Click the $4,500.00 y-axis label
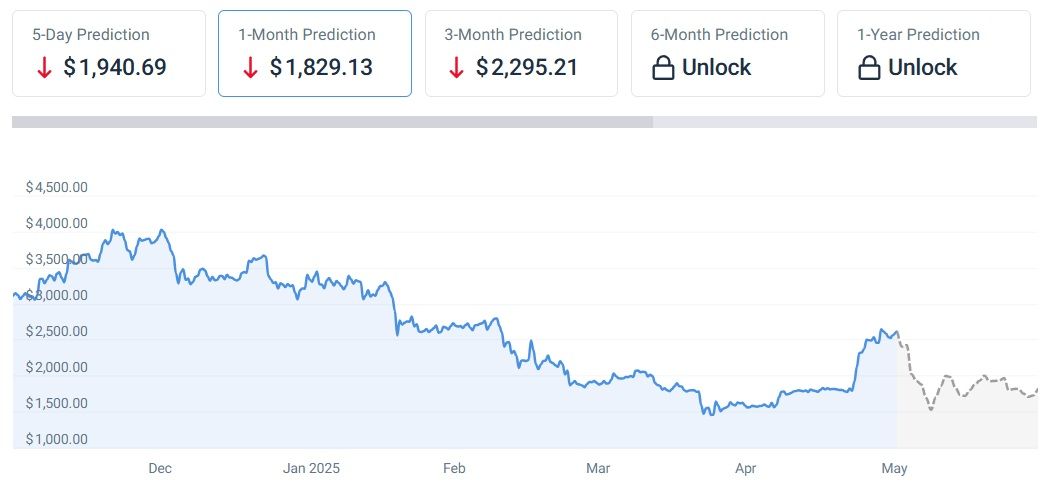 [x=57, y=187]
